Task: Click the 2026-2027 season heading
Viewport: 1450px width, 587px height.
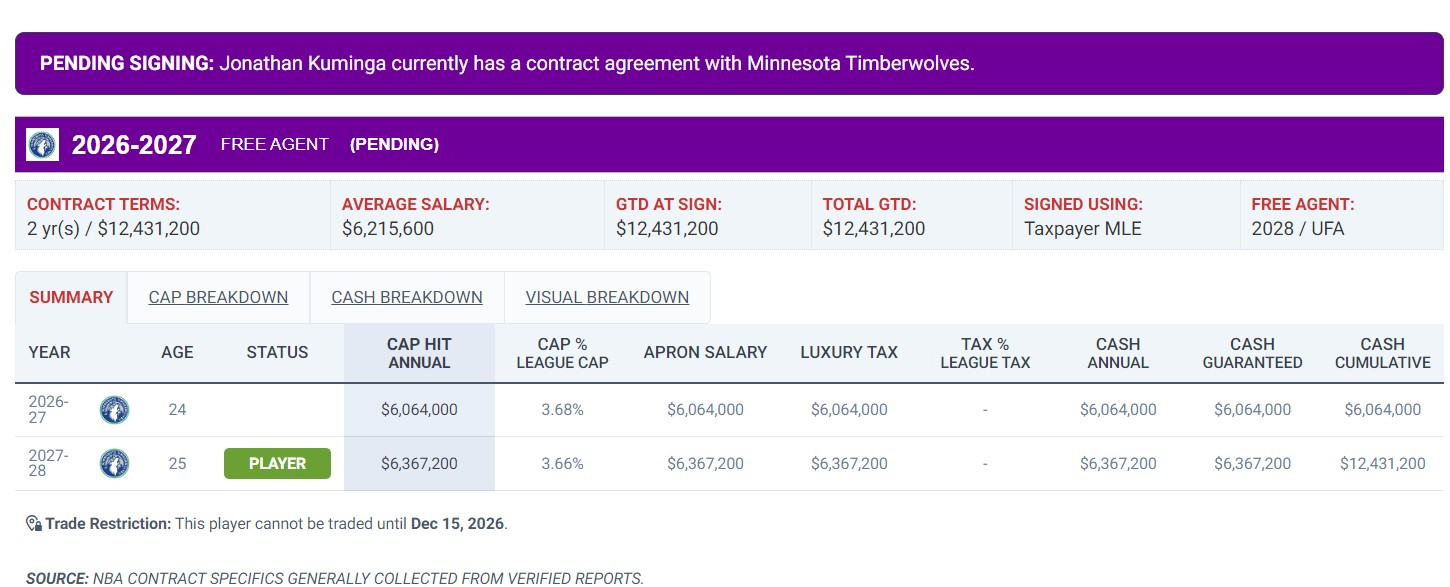Action: 134,145
